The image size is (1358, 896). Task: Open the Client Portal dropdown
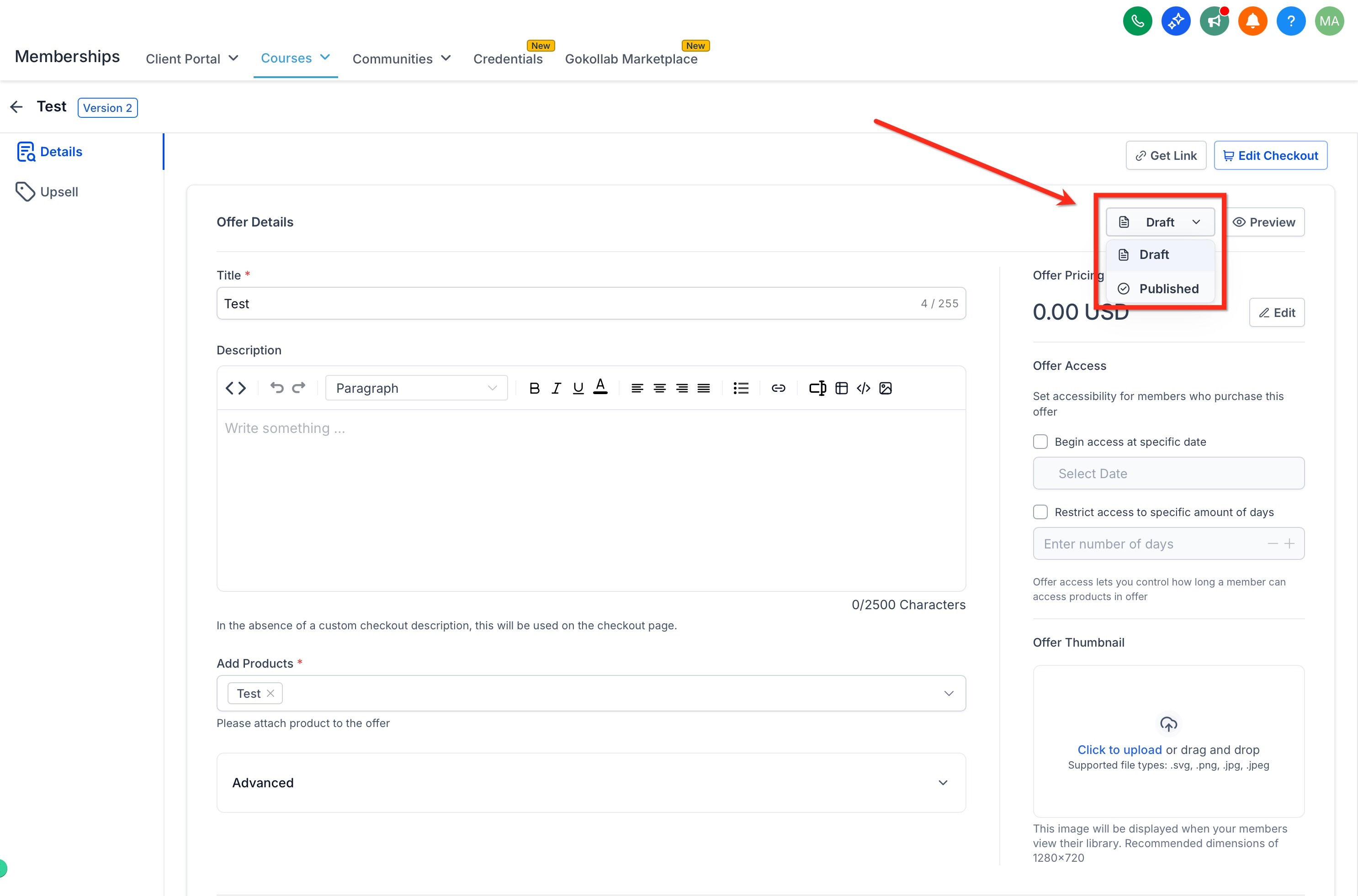(191, 59)
